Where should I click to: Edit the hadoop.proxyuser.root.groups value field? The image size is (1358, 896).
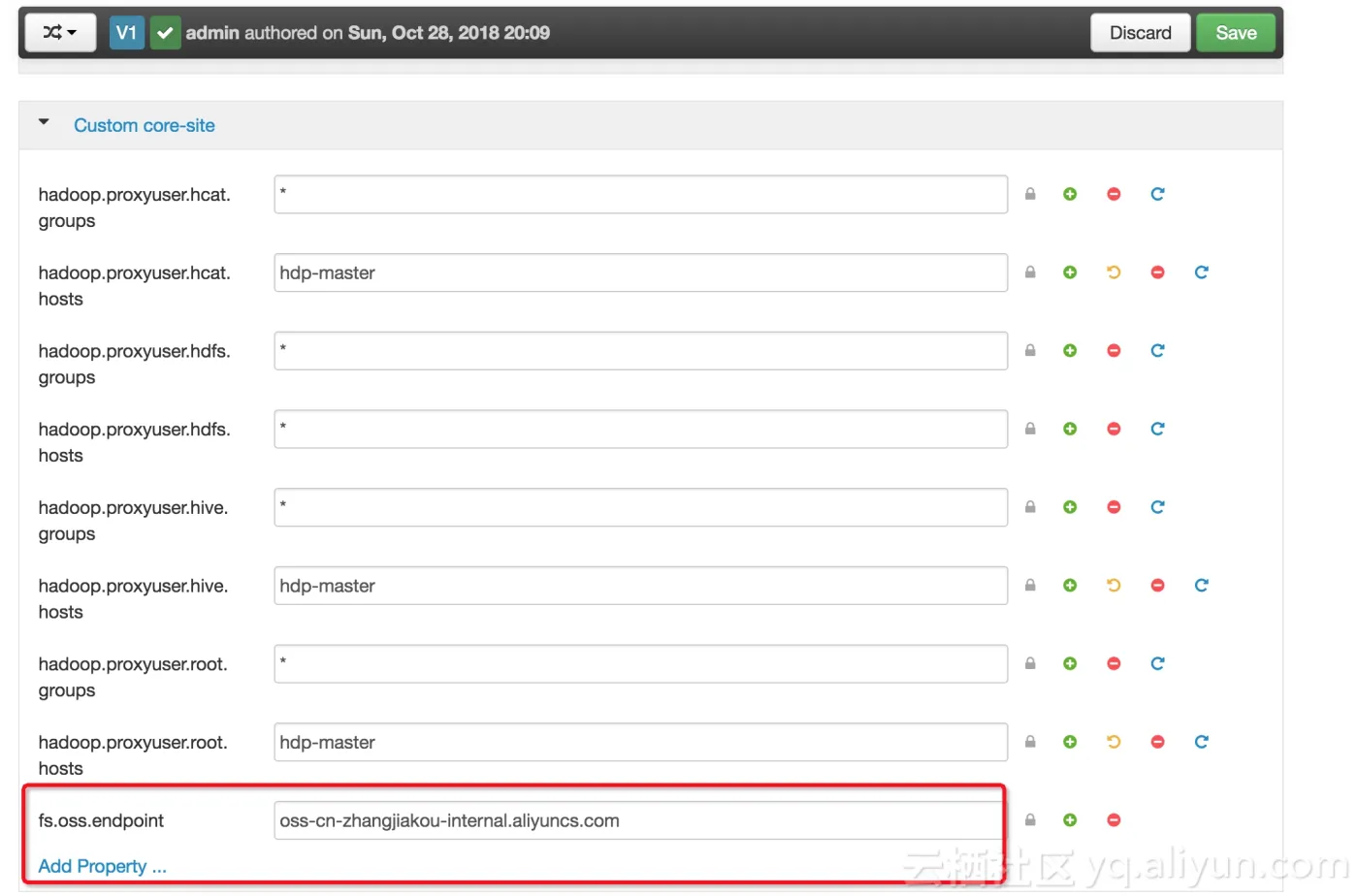(x=640, y=664)
